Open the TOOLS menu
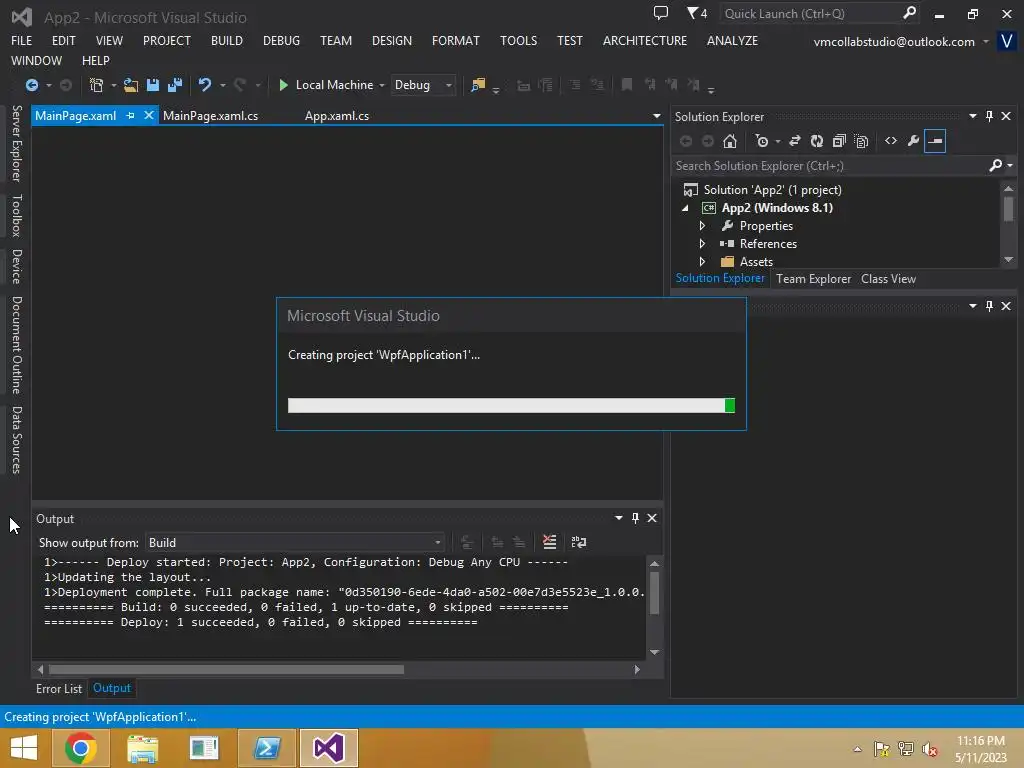Screen dimensions: 1024x768 point(519,40)
